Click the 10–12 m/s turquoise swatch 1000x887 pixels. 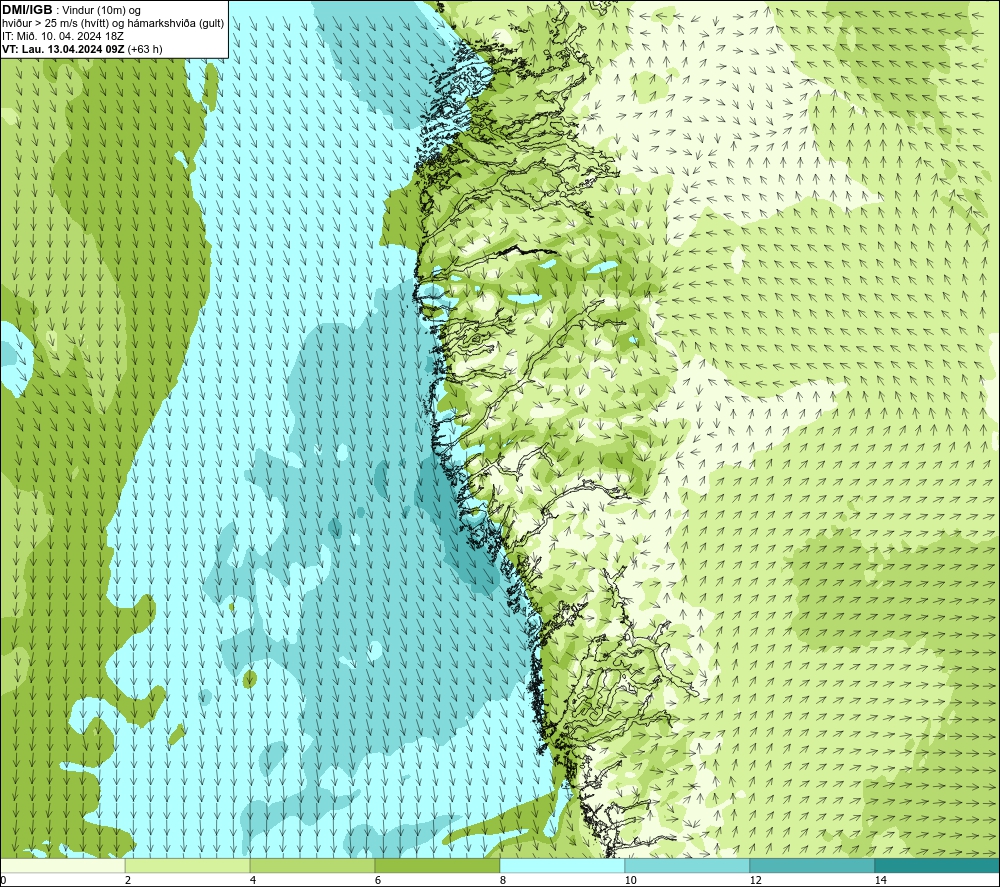tap(688, 866)
